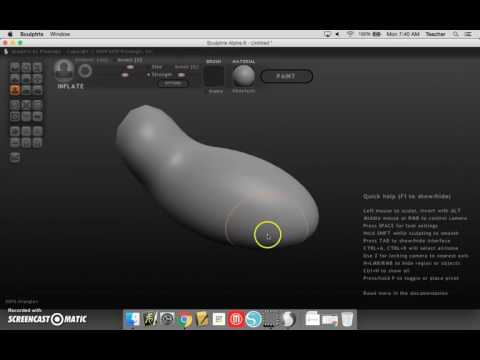Click 'Press TAB to show/hide interface' help line
The width and height of the screenshot is (480, 360).
point(407,241)
